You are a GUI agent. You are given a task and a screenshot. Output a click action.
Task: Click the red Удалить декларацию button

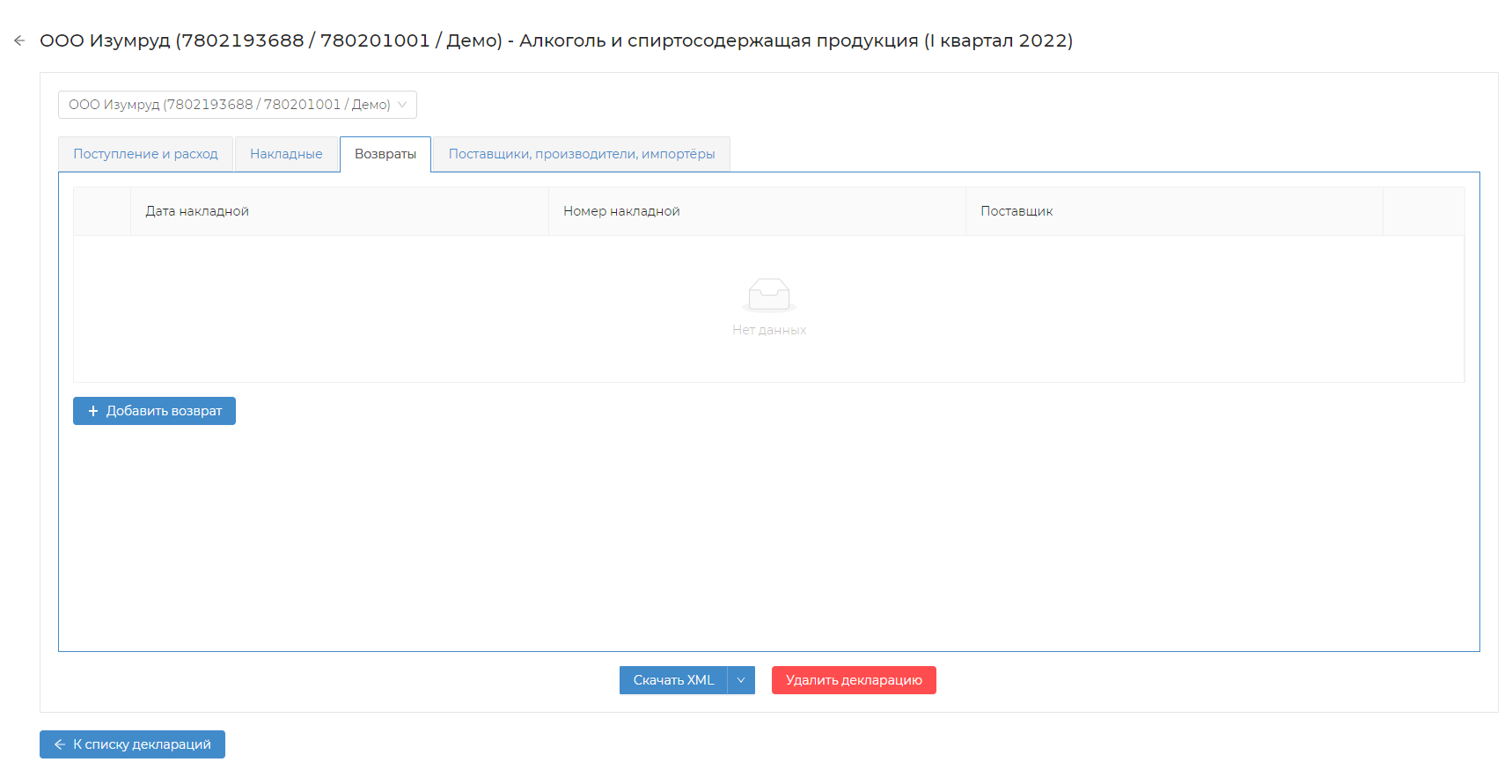coord(853,680)
